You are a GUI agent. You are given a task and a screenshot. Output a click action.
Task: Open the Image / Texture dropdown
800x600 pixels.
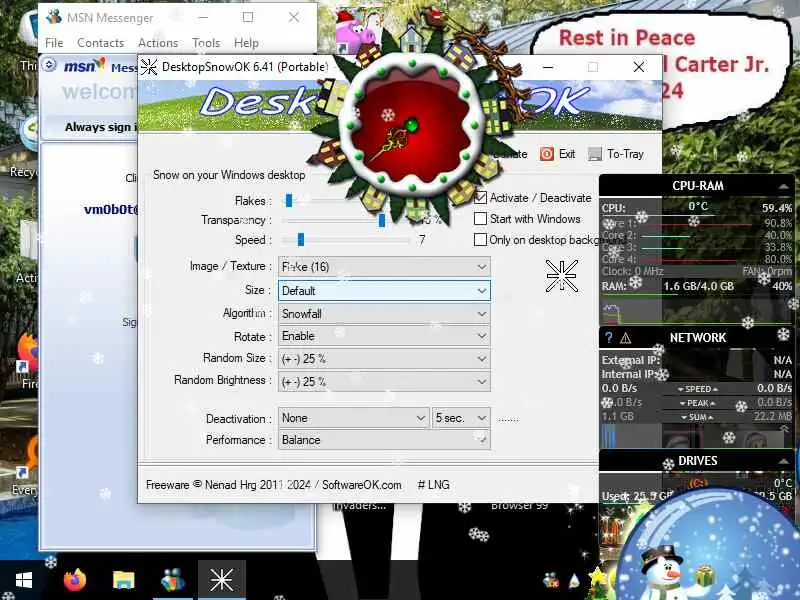pos(384,266)
